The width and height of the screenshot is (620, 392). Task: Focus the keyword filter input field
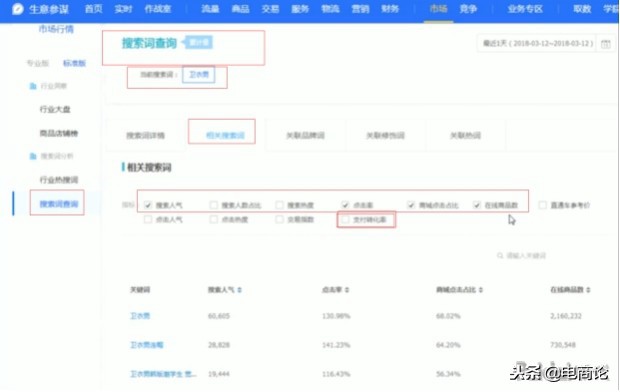pyautogui.click(x=526, y=256)
